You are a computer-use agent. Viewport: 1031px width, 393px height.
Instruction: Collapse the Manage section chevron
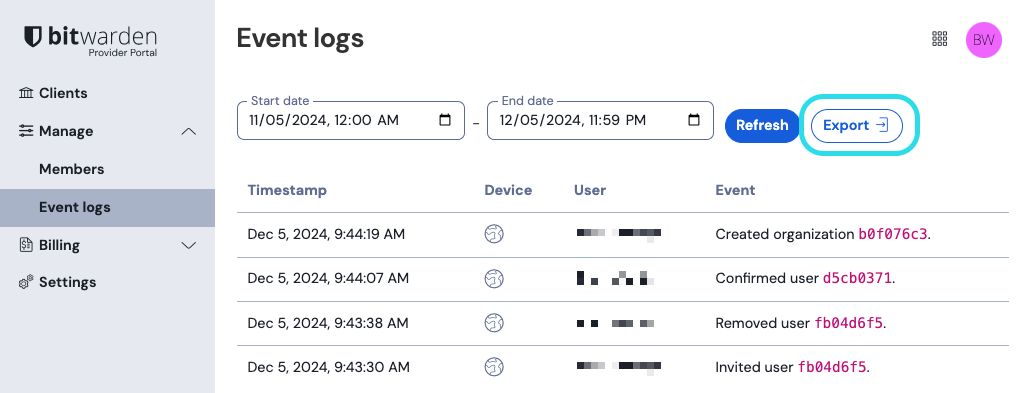tap(189, 131)
